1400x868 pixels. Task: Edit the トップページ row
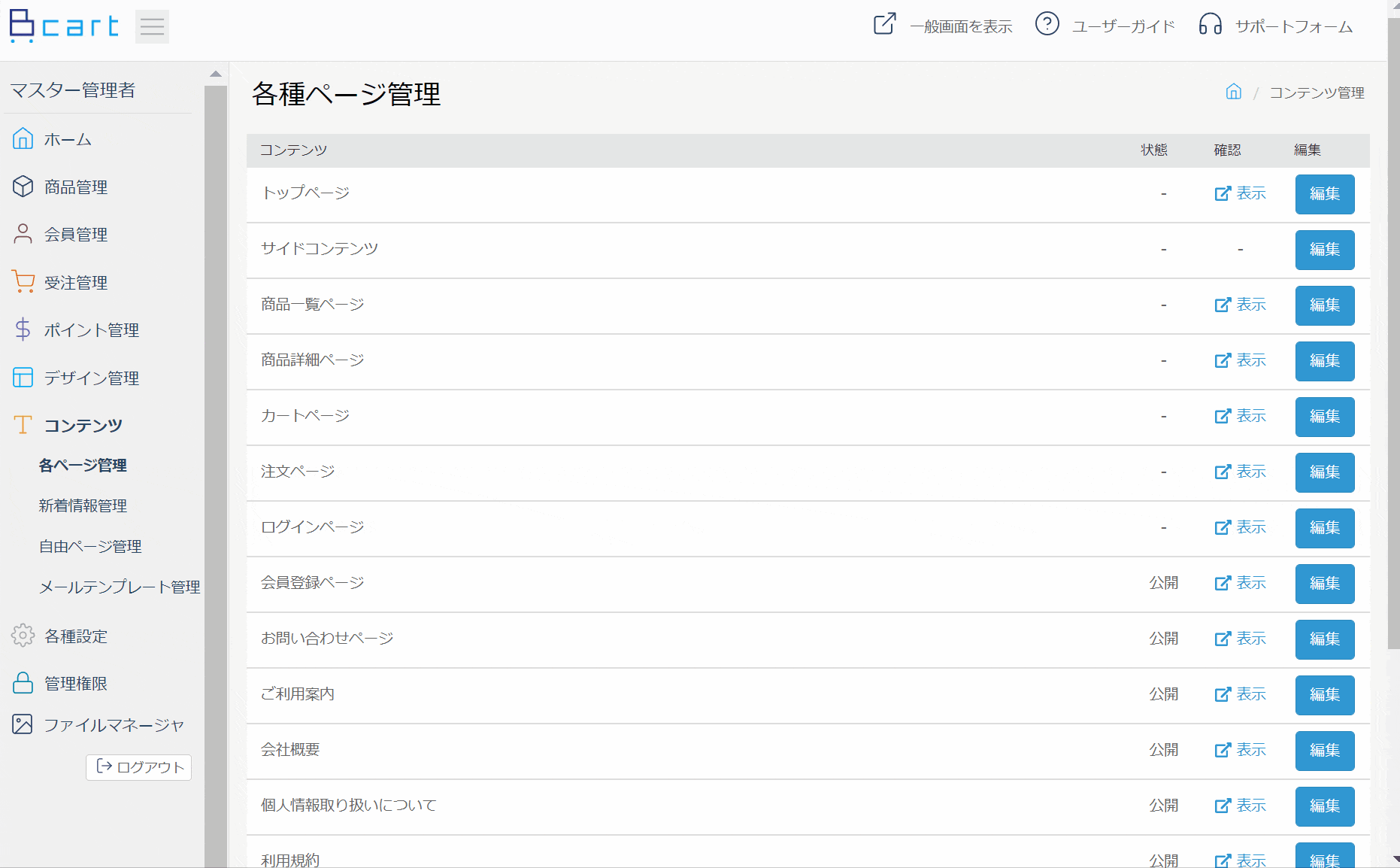(x=1325, y=194)
